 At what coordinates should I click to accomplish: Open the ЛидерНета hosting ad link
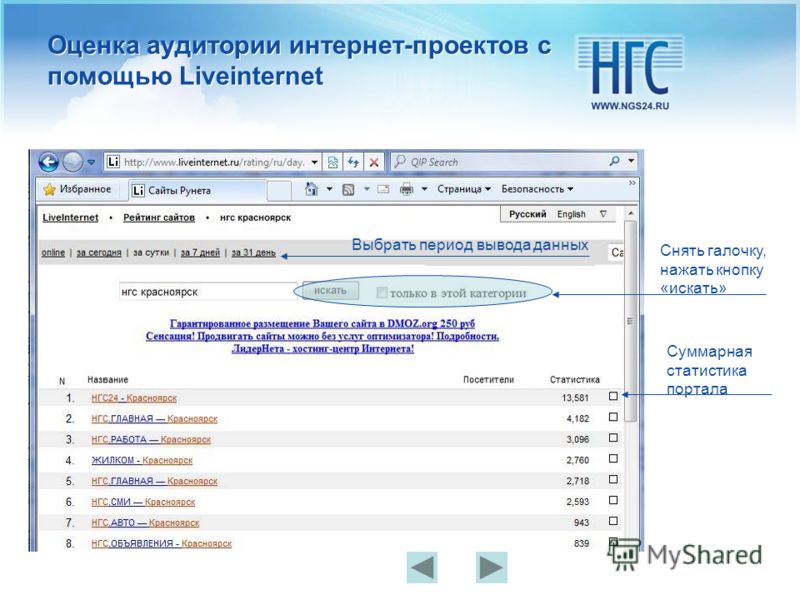[322, 349]
